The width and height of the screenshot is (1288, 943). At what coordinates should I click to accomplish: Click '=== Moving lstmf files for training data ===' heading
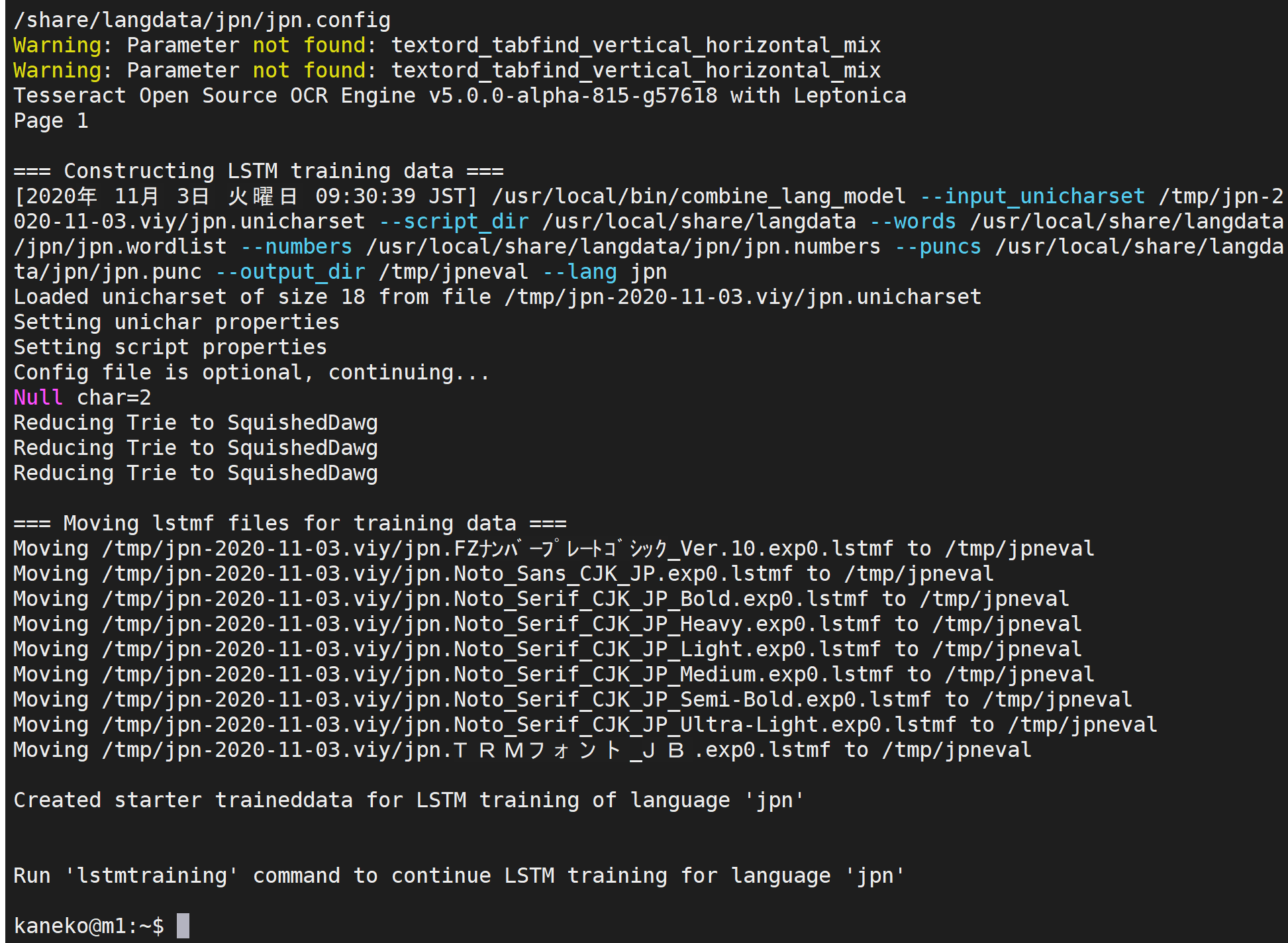pos(290,524)
